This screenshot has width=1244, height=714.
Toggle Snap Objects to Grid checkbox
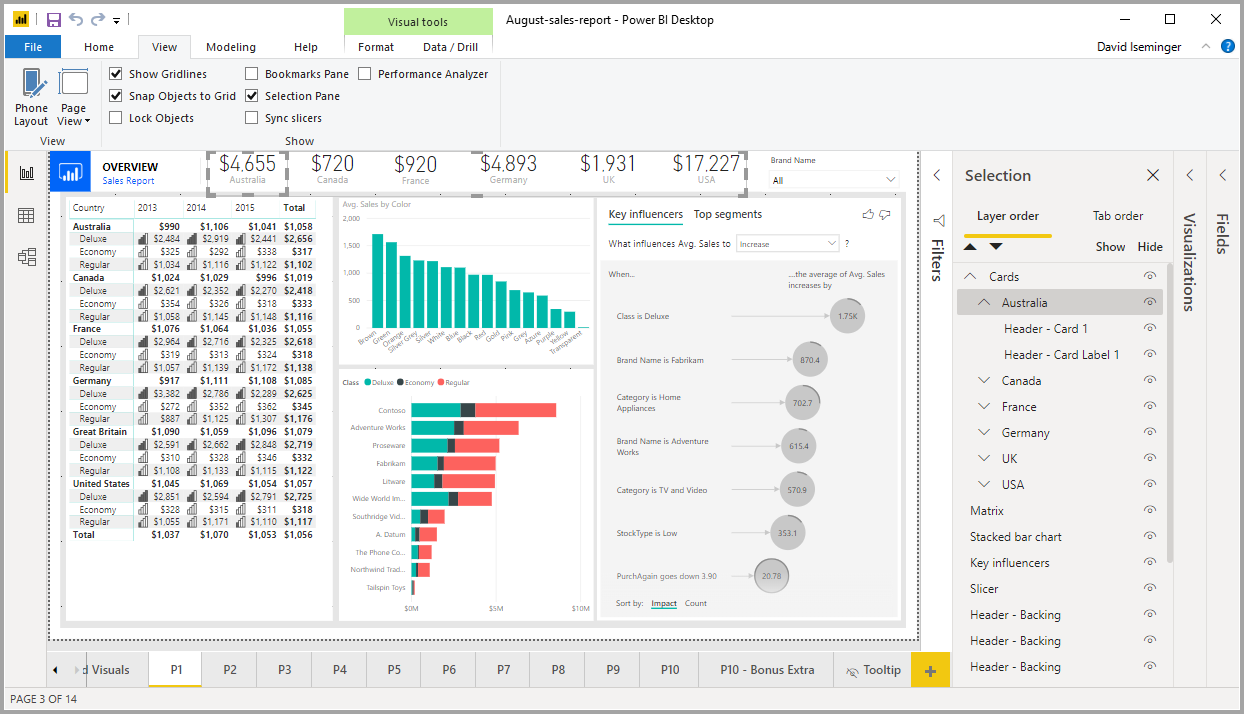(x=116, y=96)
